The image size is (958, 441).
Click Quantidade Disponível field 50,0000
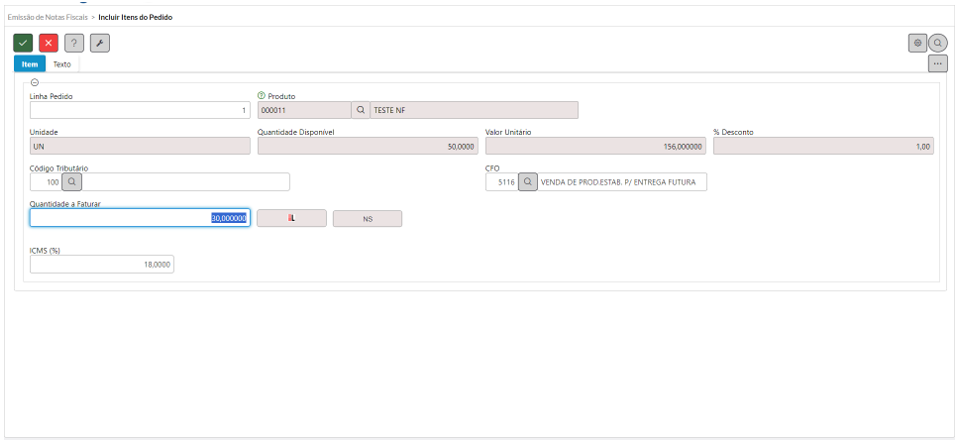click(368, 146)
